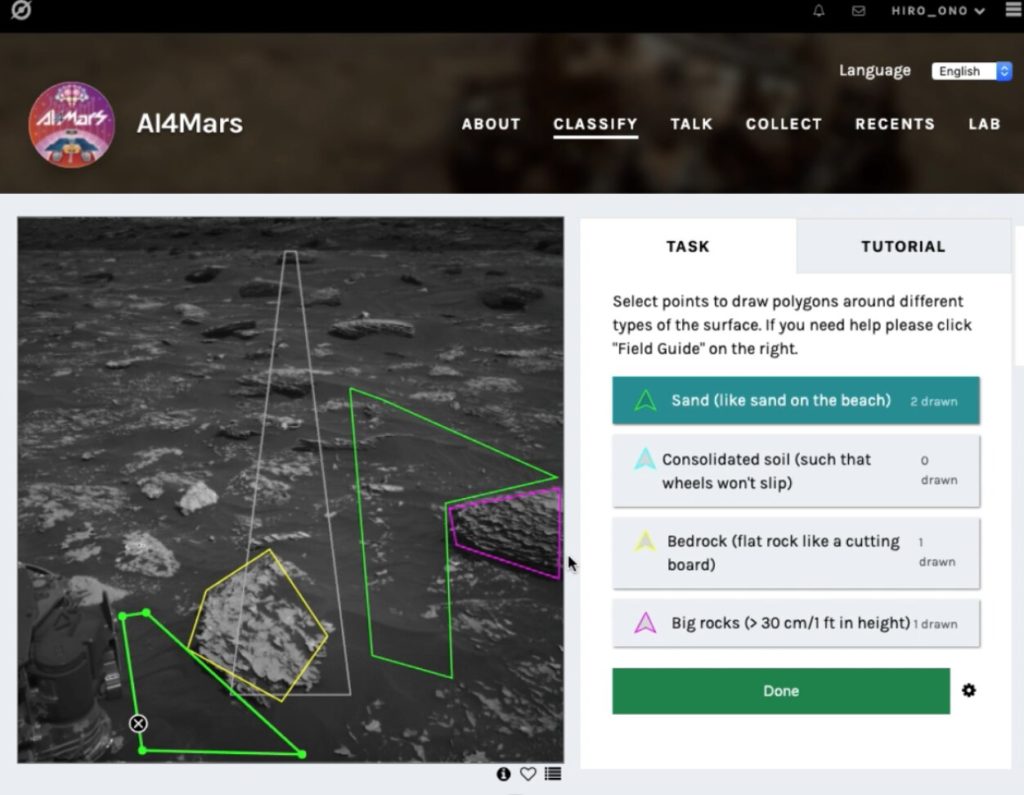1024x795 pixels.
Task: Expand the HIRO_ONO account menu
Action: point(938,11)
